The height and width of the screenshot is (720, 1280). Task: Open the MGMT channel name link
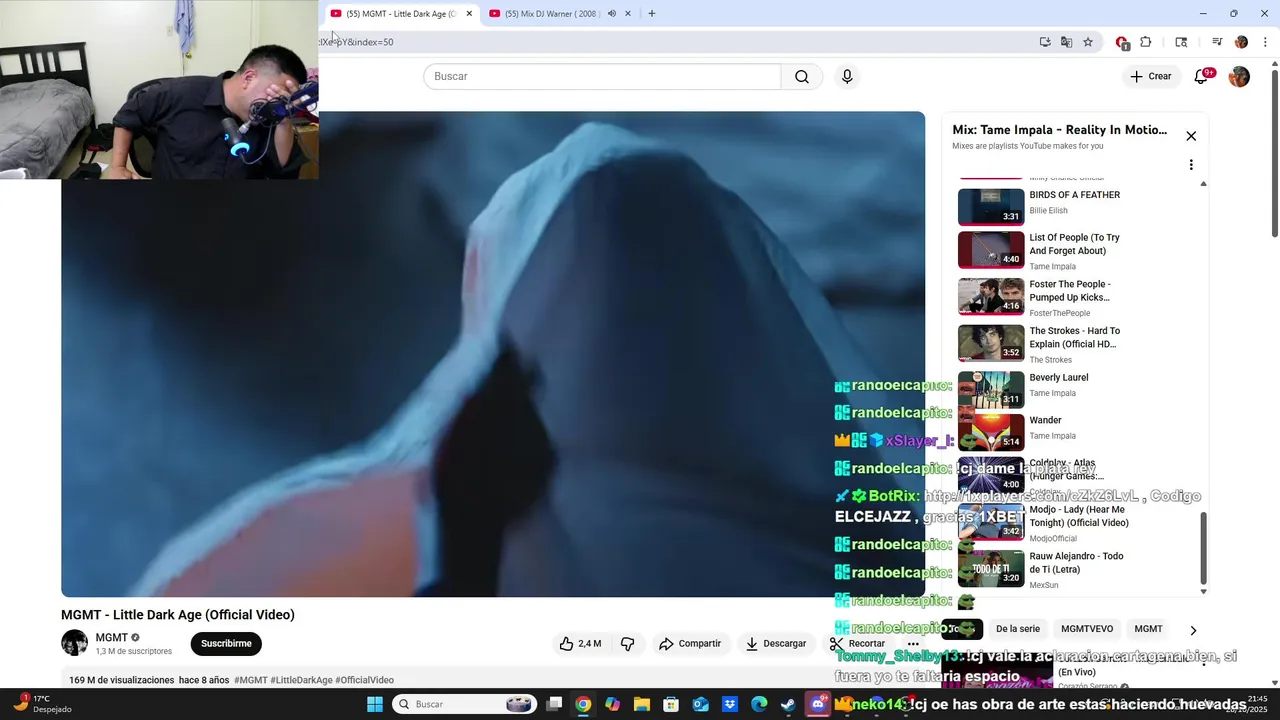[x=111, y=638]
